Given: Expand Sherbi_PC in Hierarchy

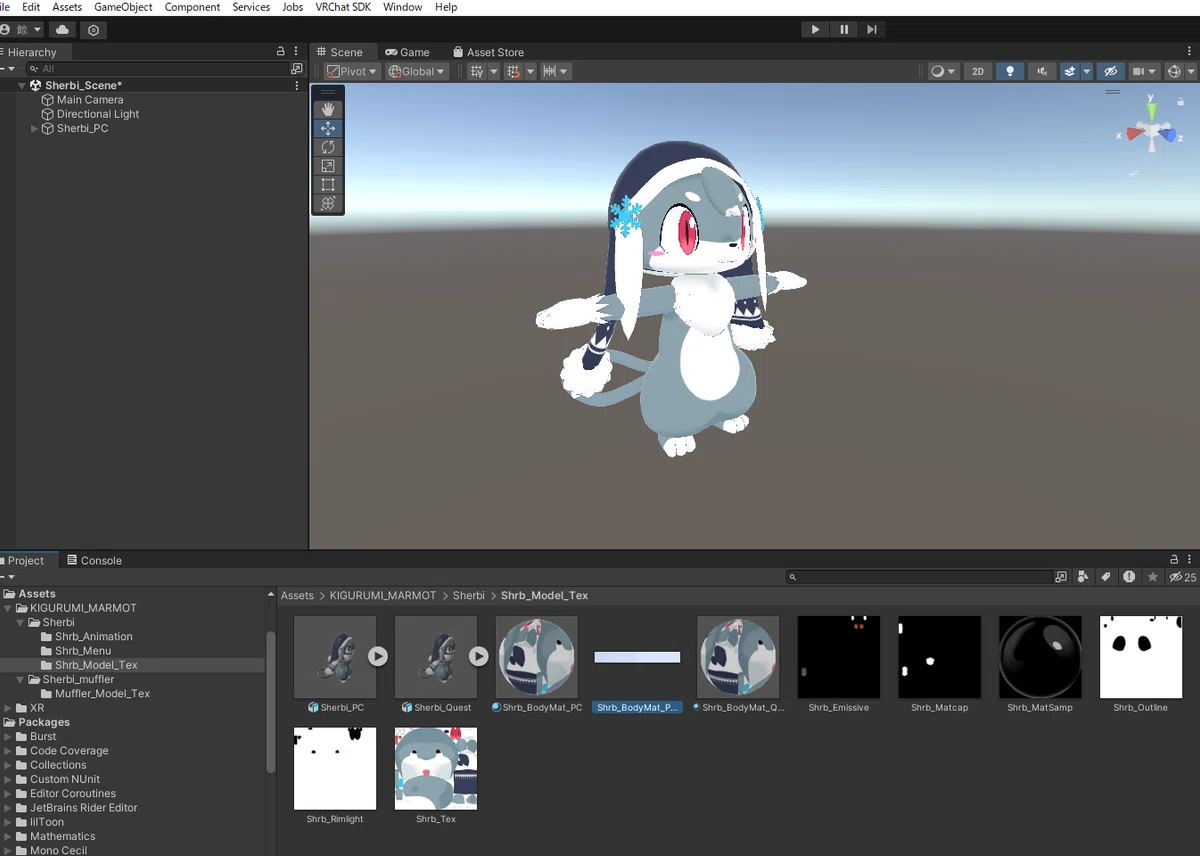Looking at the screenshot, I should coord(35,128).
